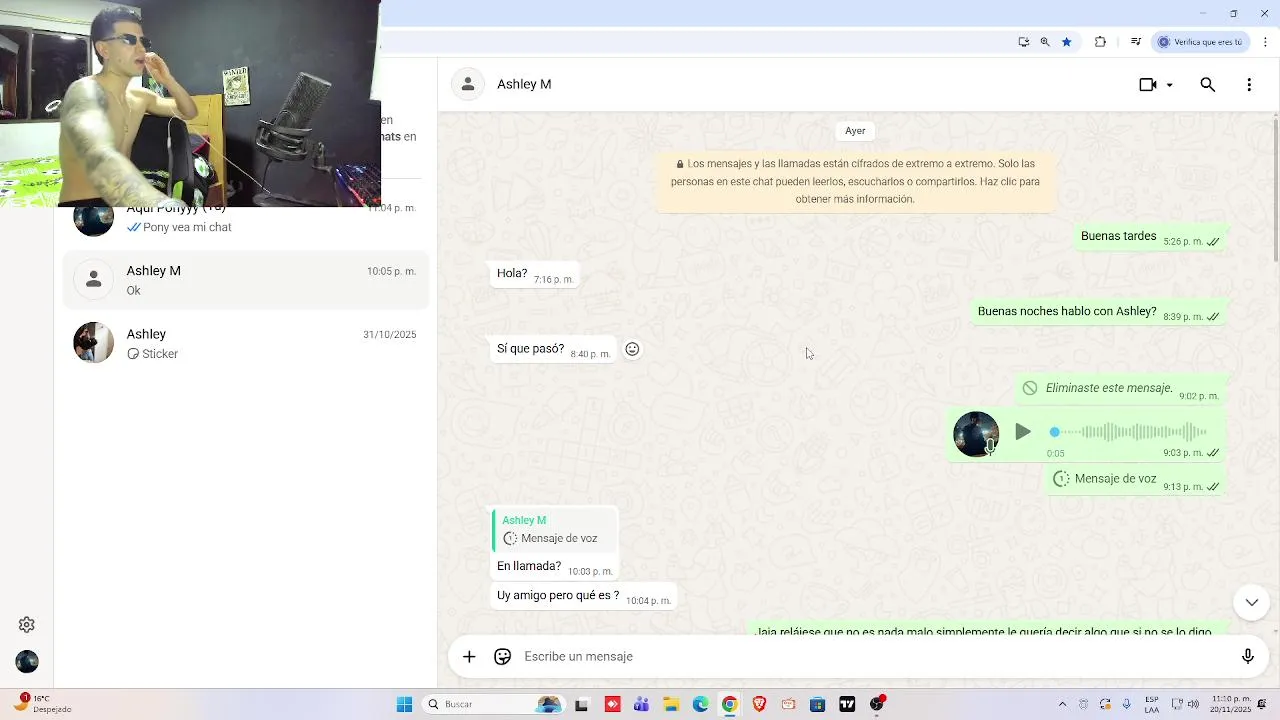Click the quoted "Mensaje de voz" reply
Screen dimensions: 1280x720
556,530
